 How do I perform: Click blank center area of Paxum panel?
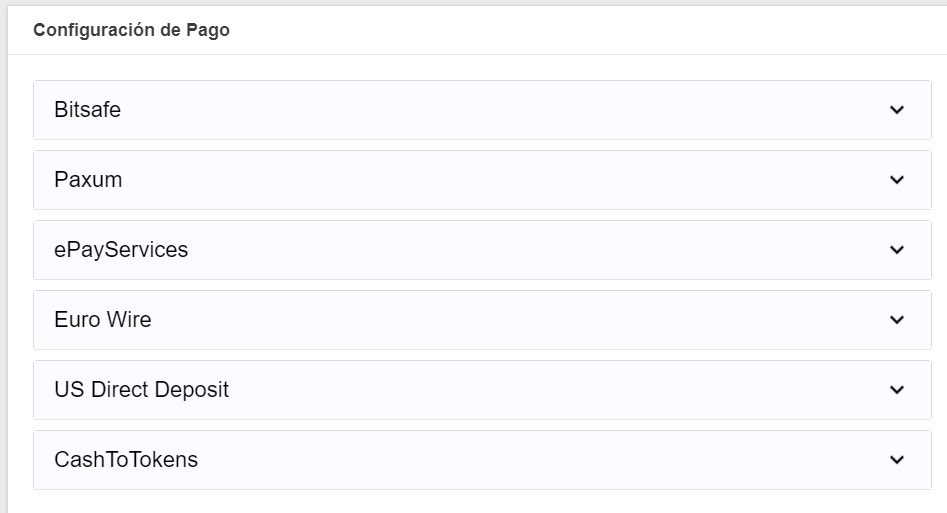click(x=480, y=180)
